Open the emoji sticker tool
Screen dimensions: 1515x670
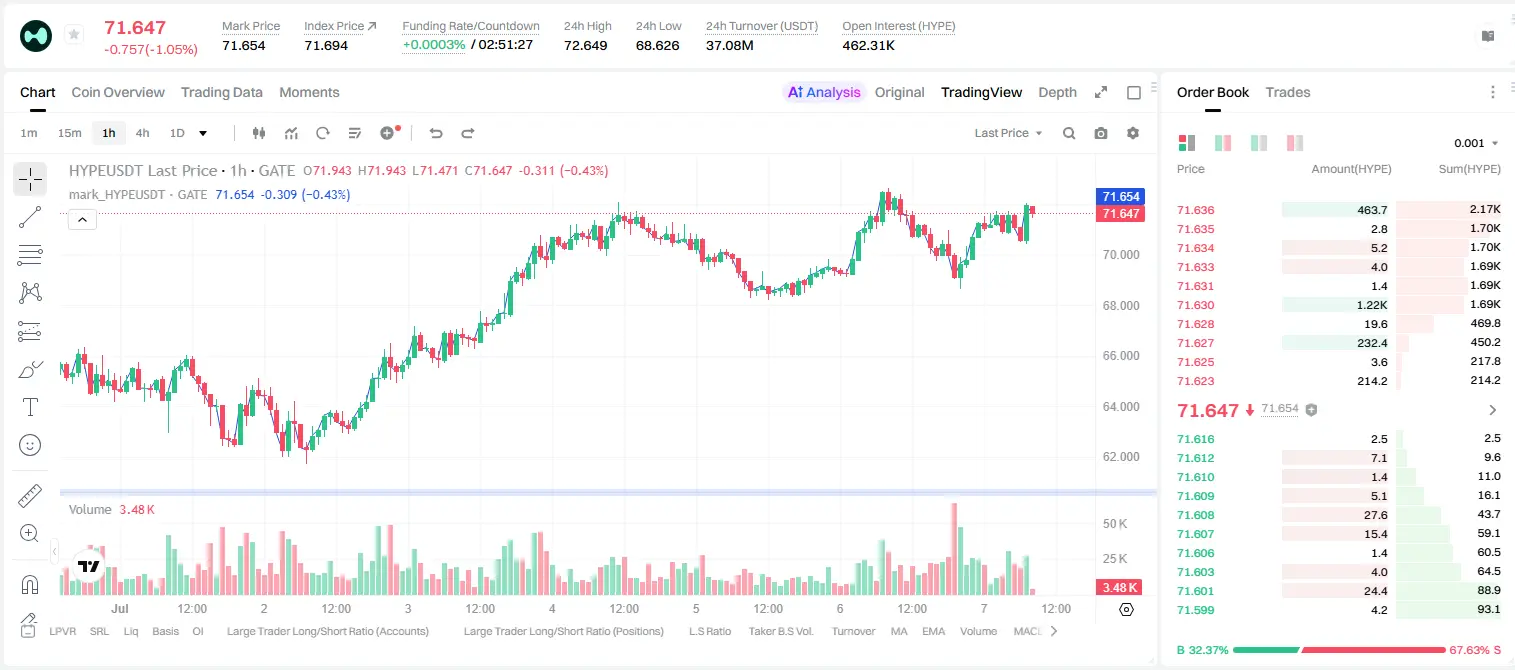click(30, 445)
